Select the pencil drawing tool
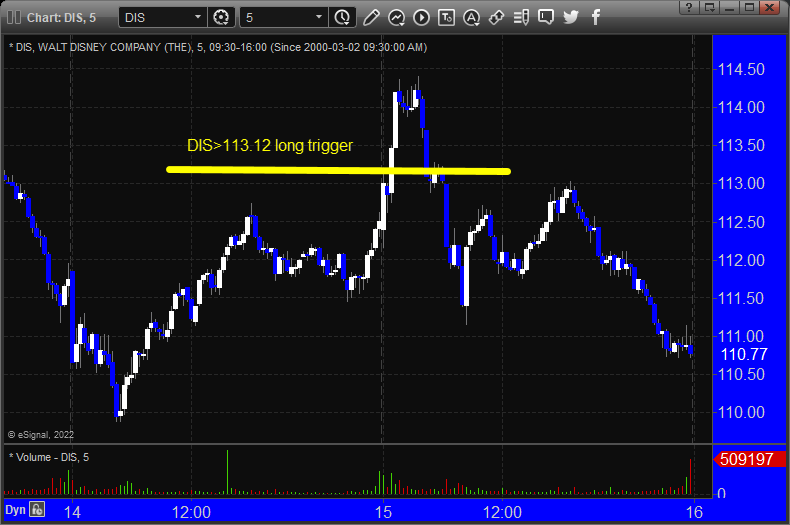Screen dimensions: 790x525 (x=371, y=18)
